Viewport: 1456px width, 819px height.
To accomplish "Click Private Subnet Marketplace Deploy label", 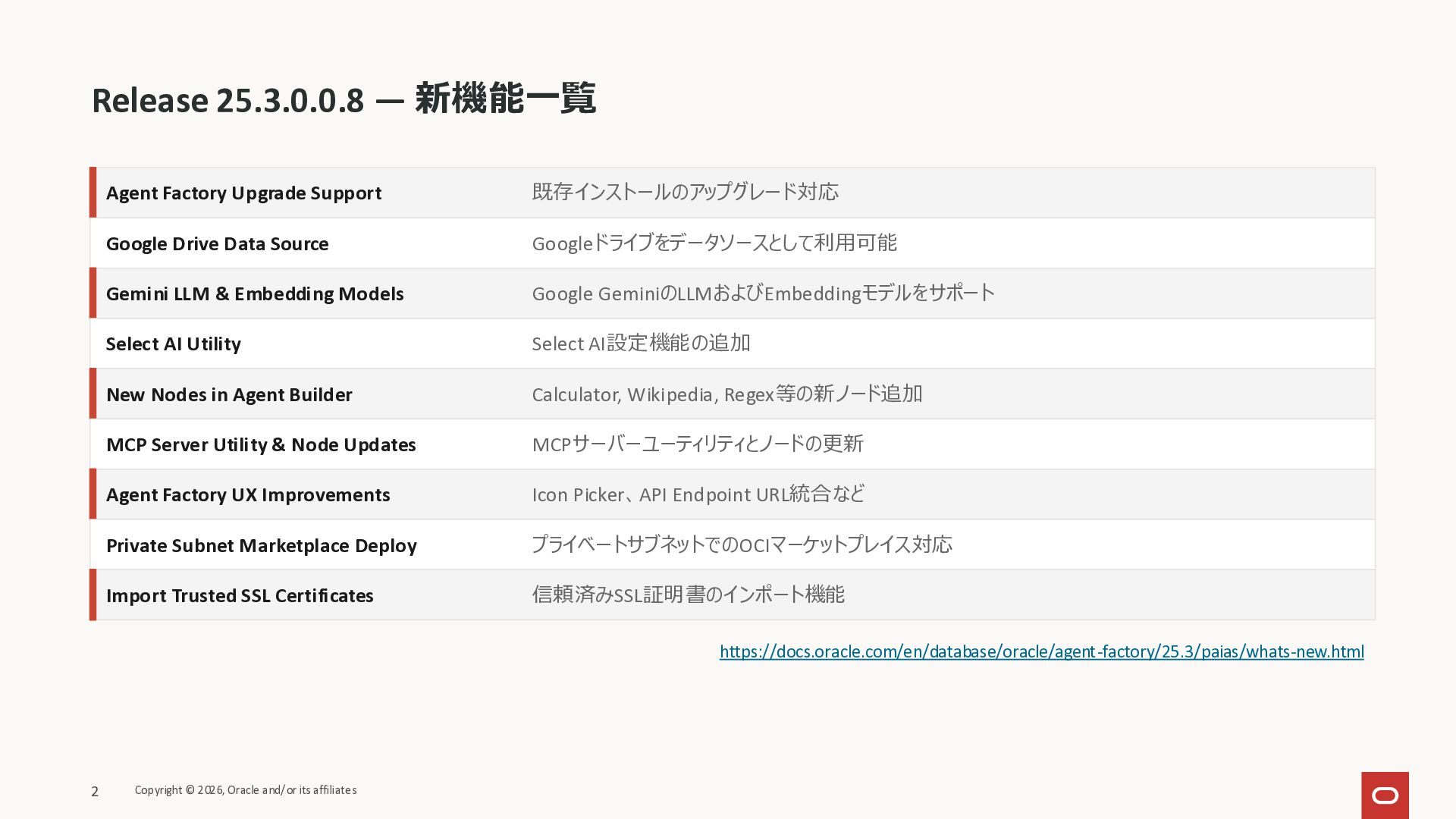I will pos(261,545).
